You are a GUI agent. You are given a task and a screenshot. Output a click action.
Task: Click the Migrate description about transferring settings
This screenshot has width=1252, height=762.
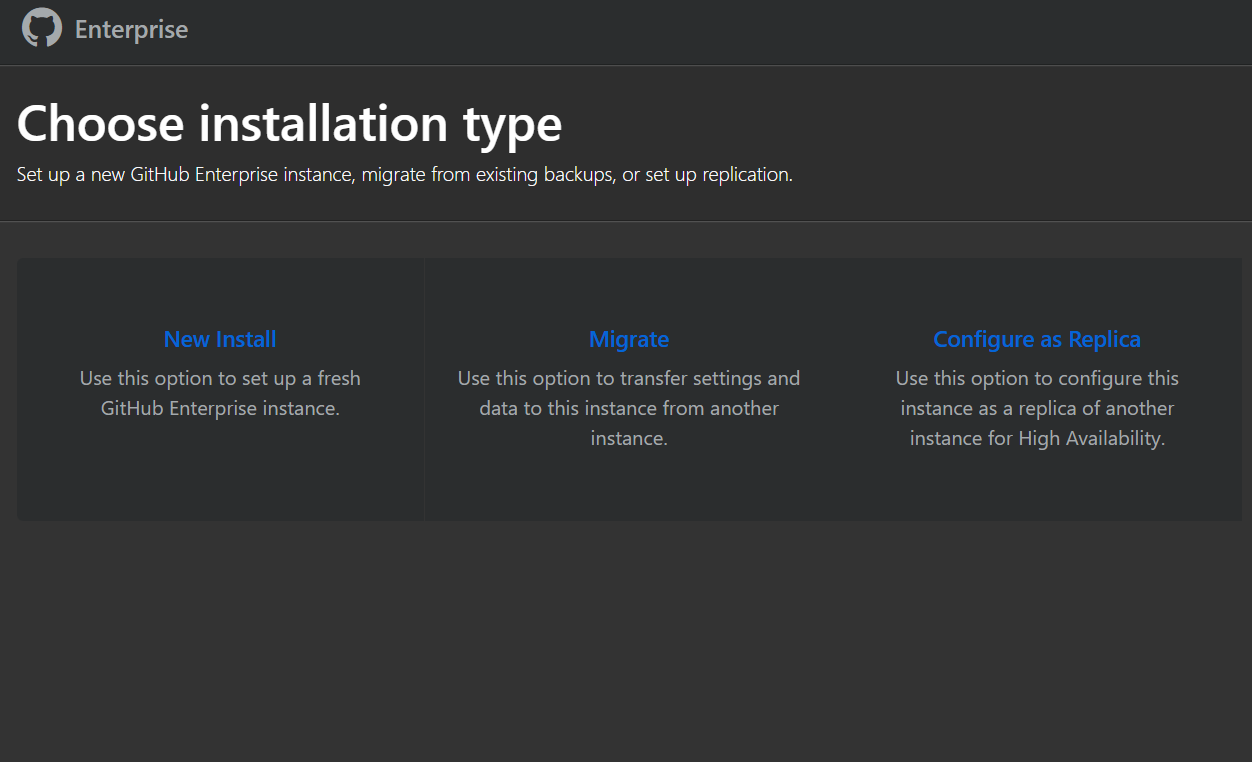629,408
